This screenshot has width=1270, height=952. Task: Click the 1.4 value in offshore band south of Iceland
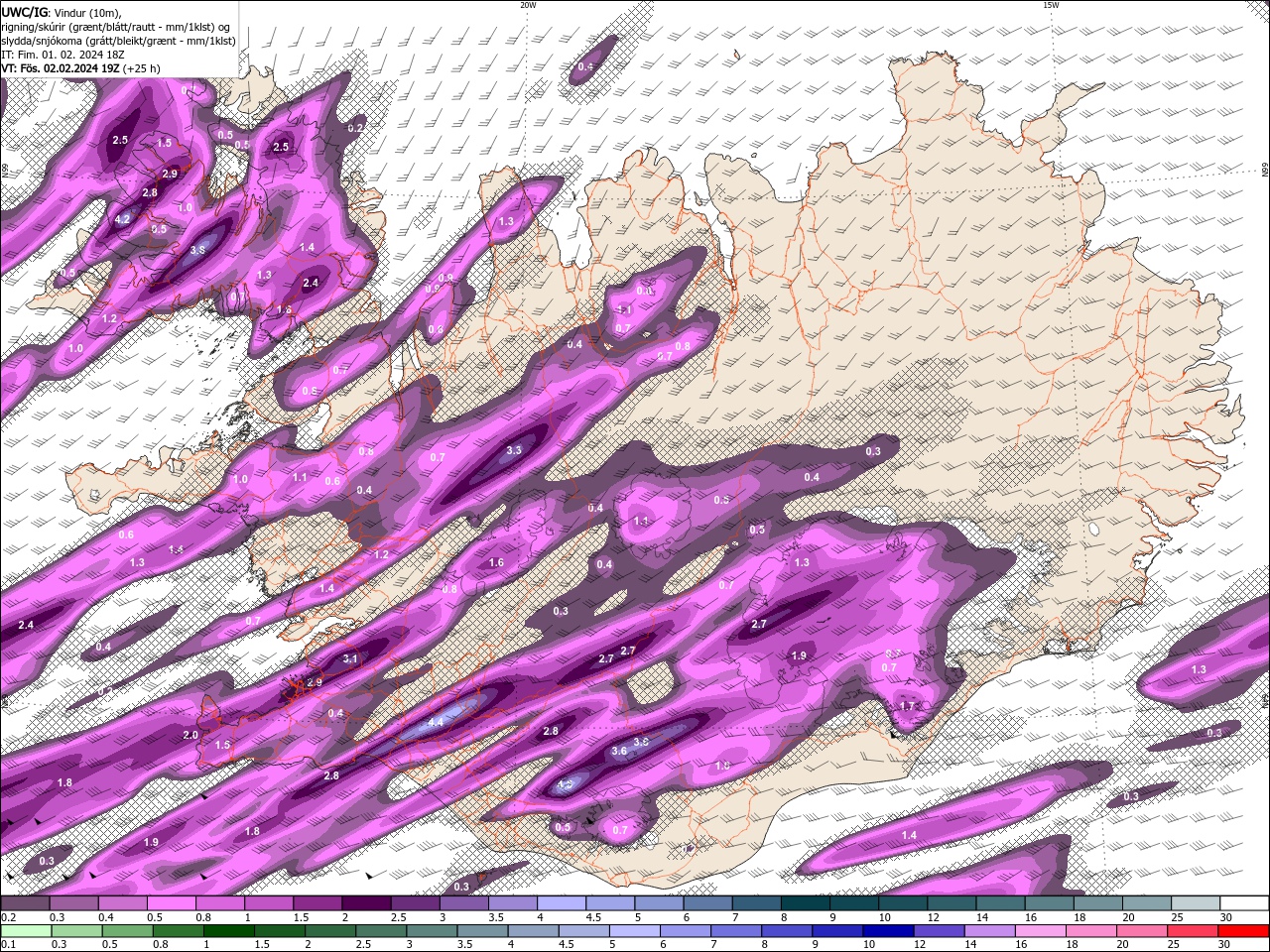point(909,836)
